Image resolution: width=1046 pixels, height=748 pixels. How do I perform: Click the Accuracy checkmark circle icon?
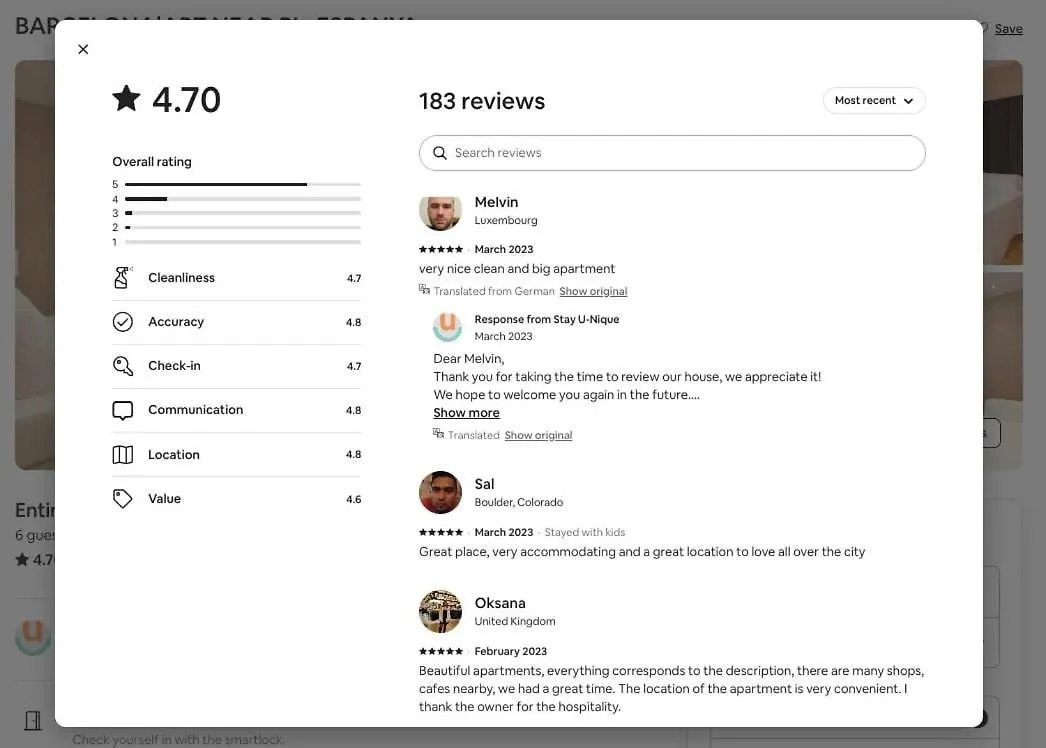123,322
